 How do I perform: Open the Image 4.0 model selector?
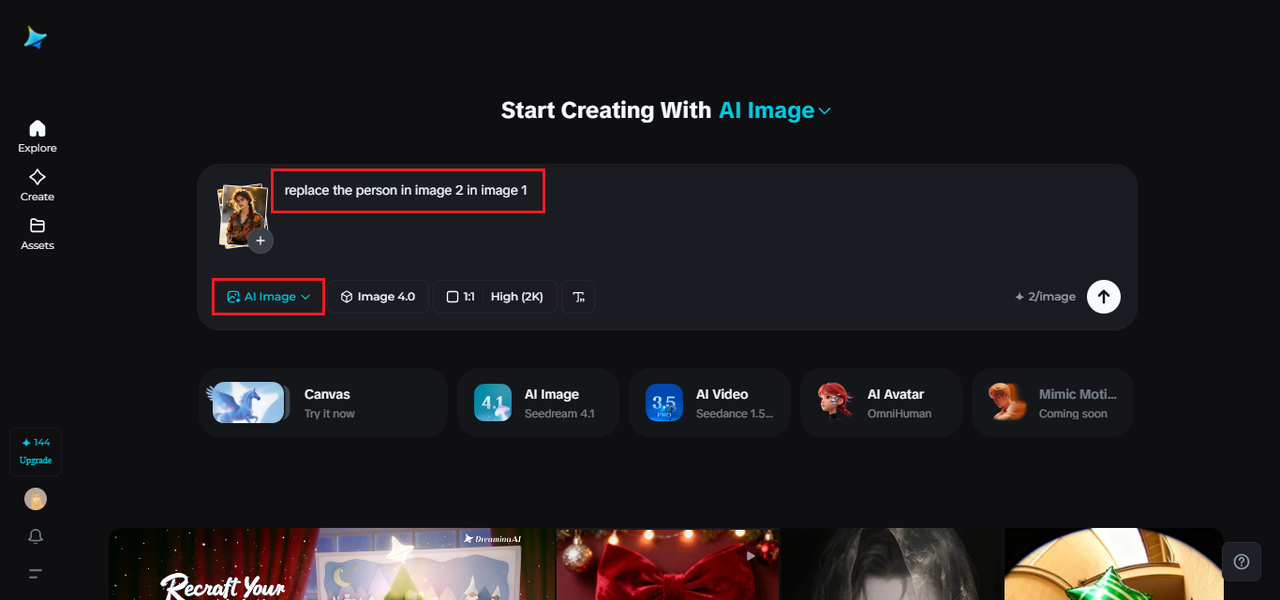(x=378, y=297)
